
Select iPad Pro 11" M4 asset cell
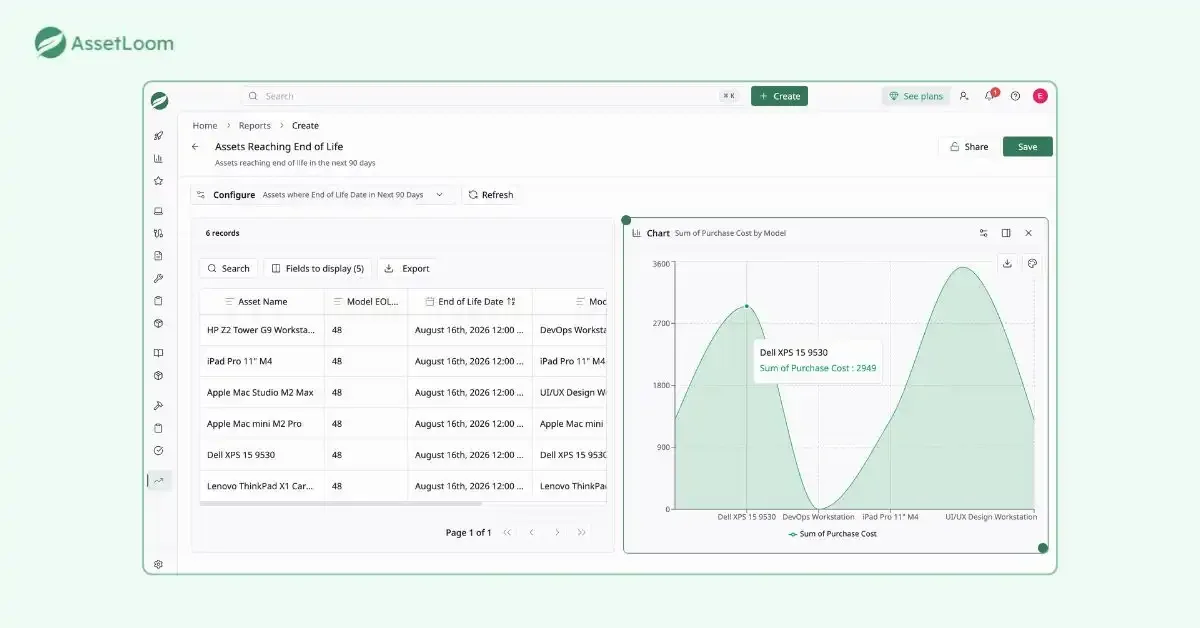click(262, 361)
